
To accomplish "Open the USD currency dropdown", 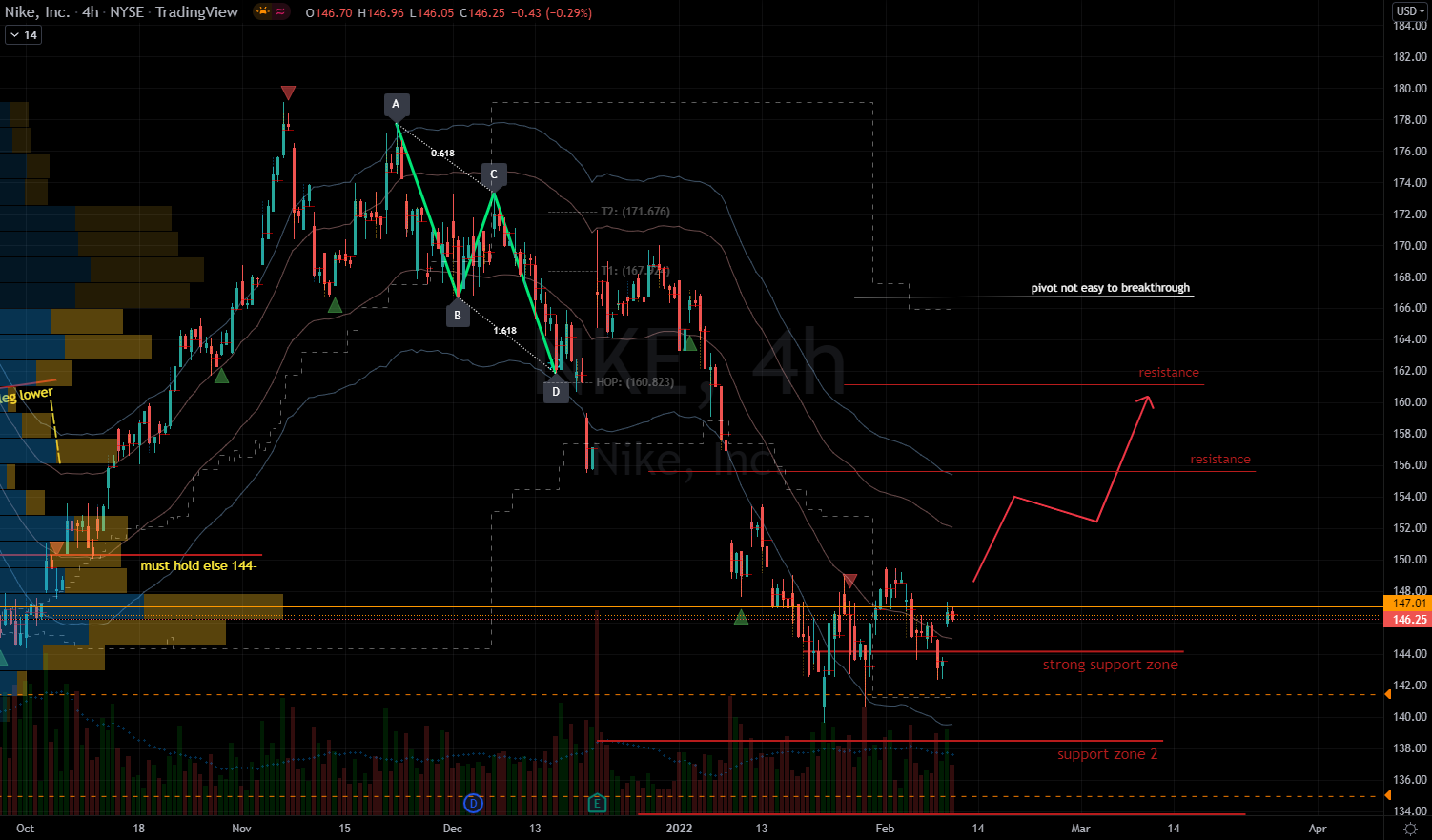I will [1410, 11].
